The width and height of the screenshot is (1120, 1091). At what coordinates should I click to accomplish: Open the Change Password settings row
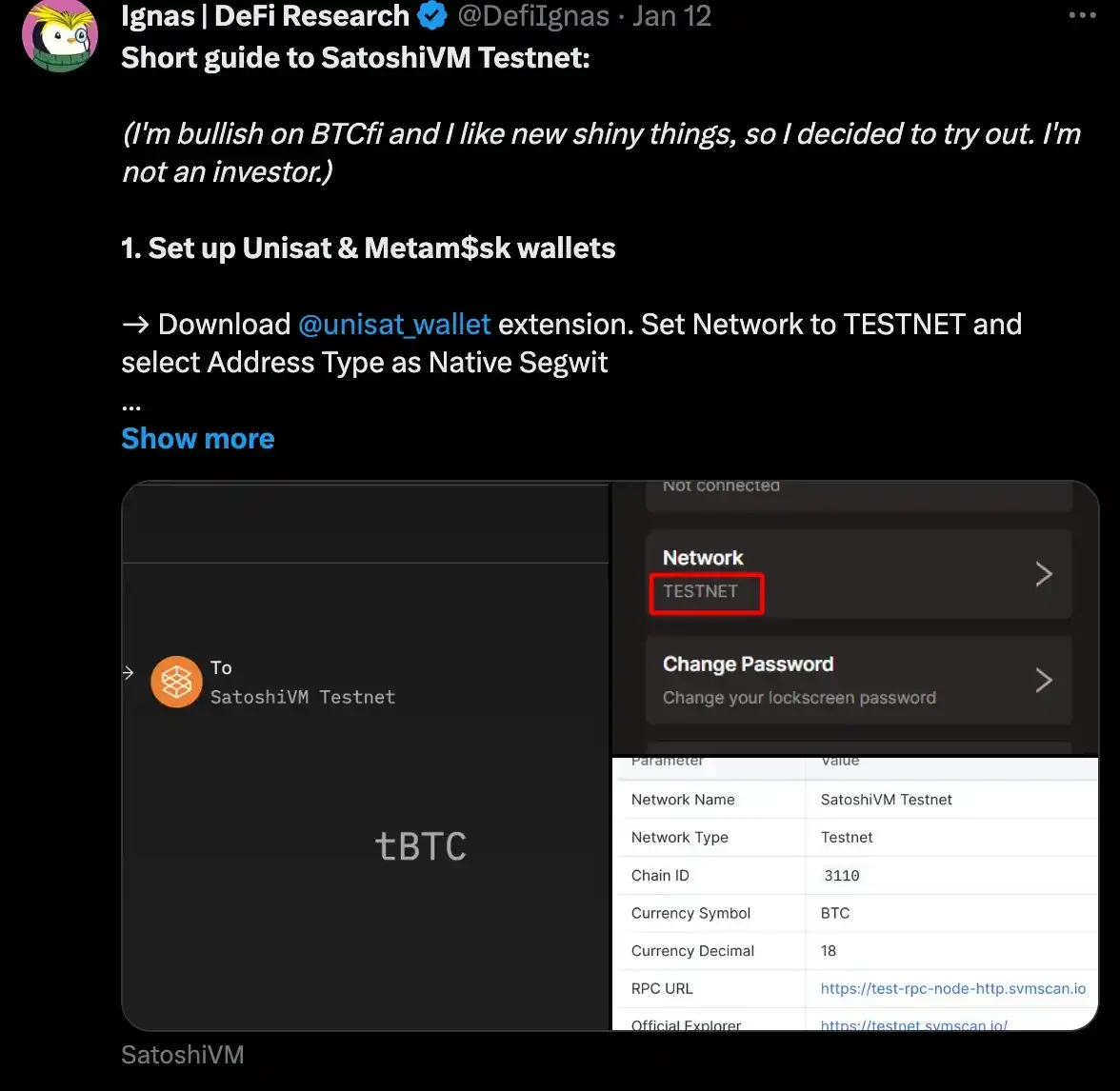tap(838, 680)
